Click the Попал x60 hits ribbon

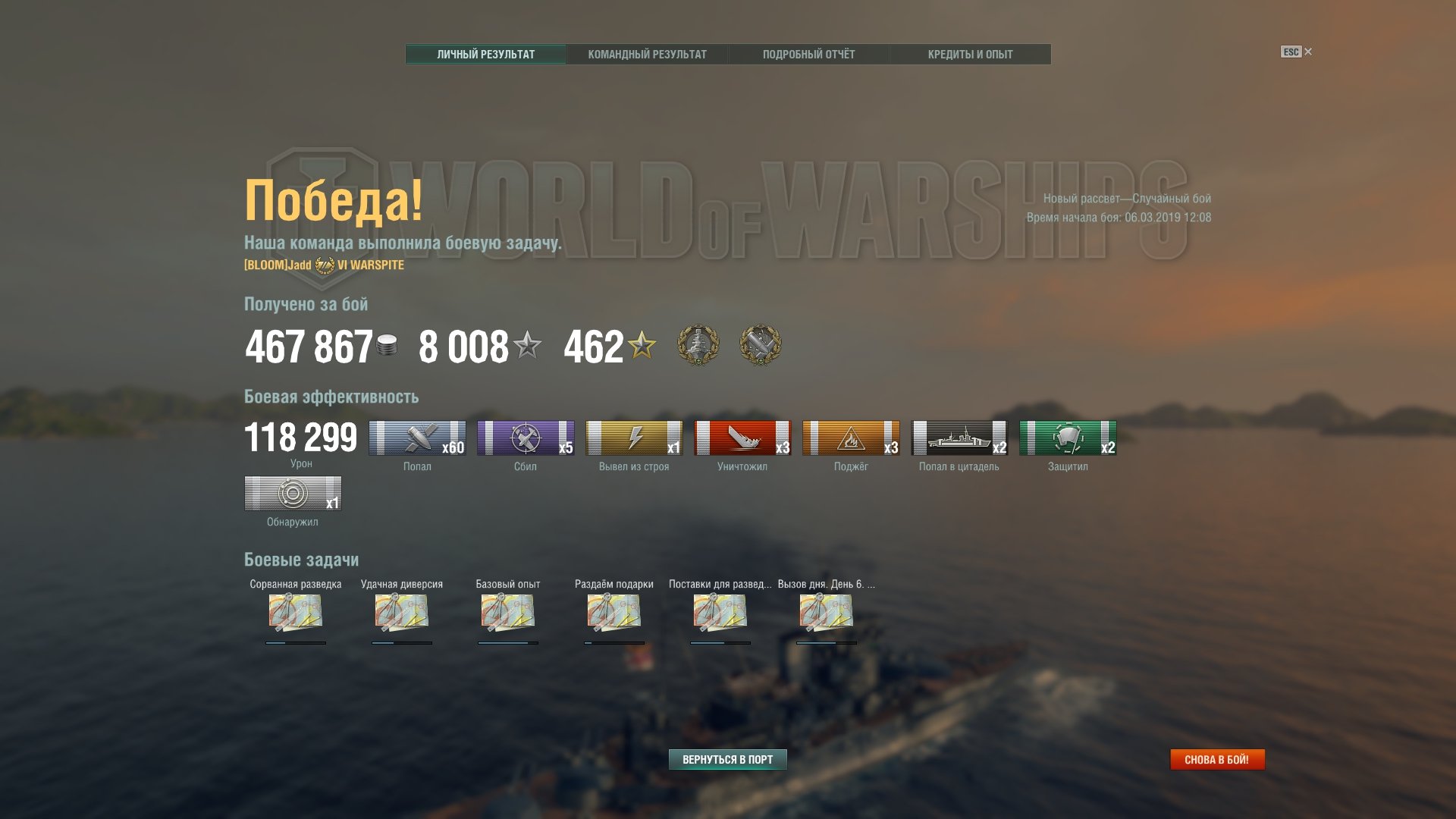click(417, 438)
